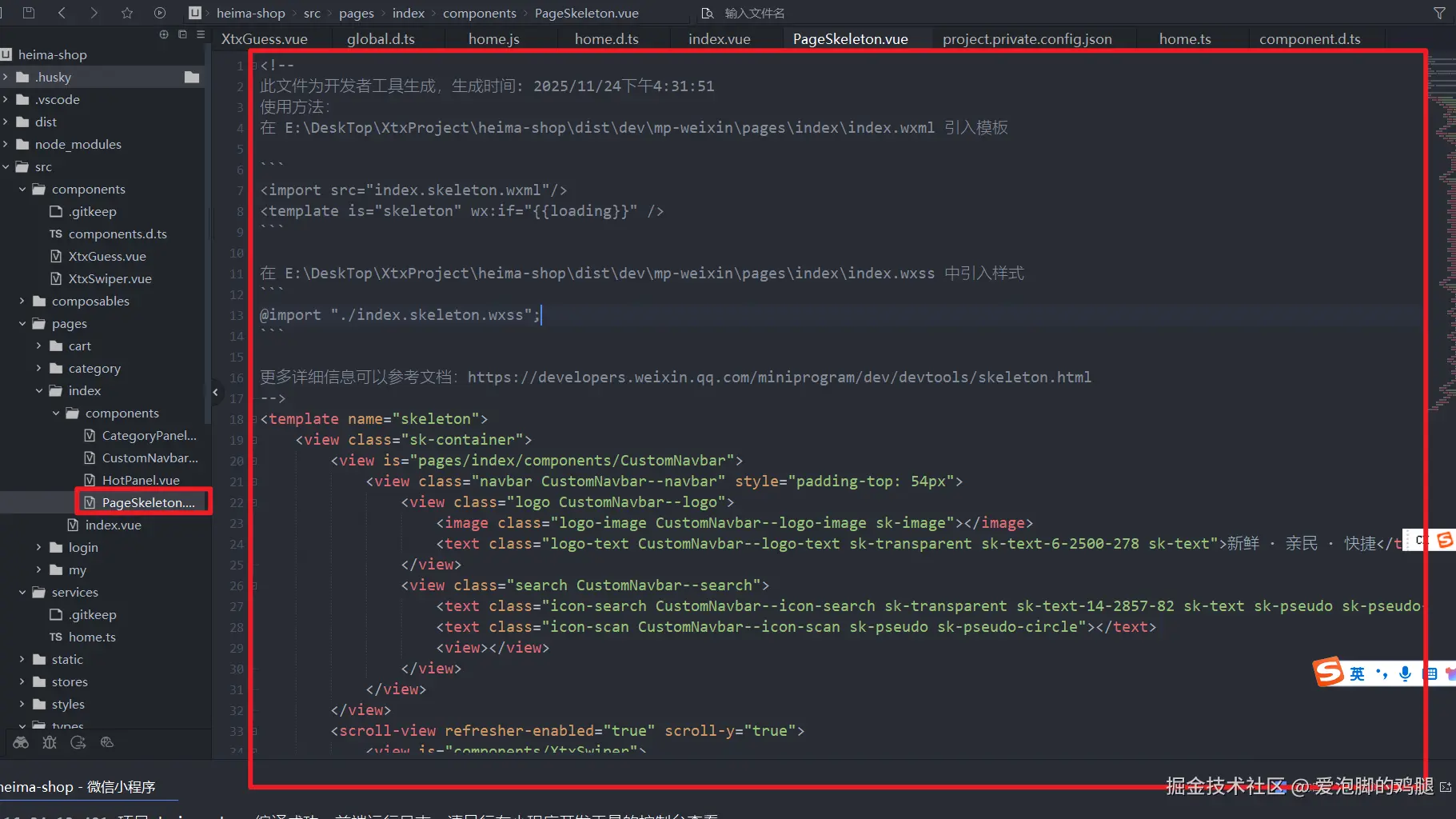The width and height of the screenshot is (1456, 819).
Task: Click the sidebar collapse arrow handle
Action: pos(215,392)
